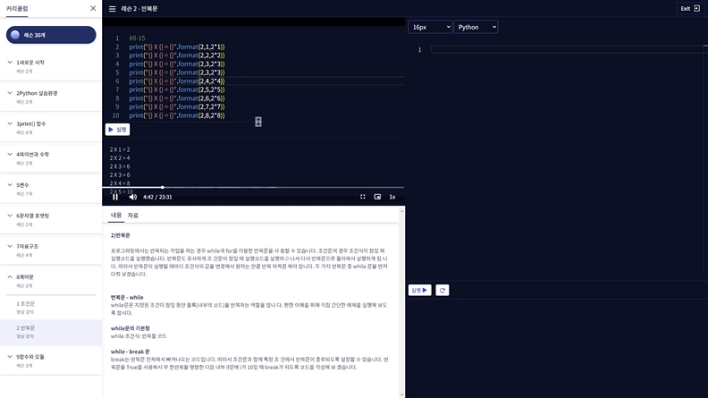708x398 pixels.
Task: Mute the video volume speaker icon
Action: coord(133,197)
